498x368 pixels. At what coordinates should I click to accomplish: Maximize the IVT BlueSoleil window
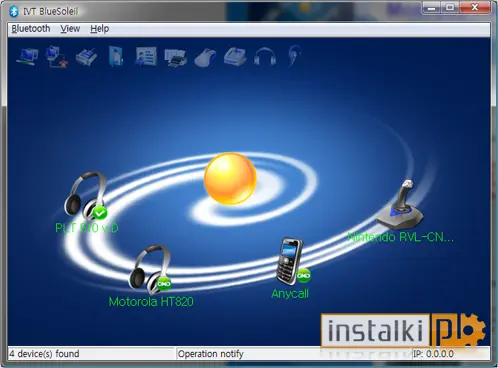[450, 8]
